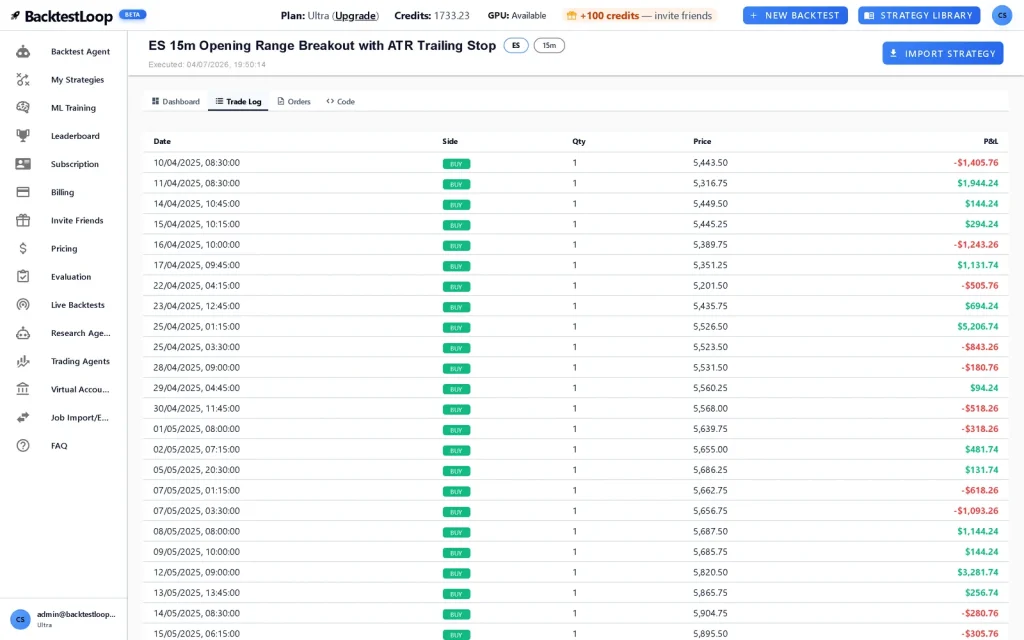Switch to the Orders tab
Viewport: 1024px width, 640px height.
294,101
